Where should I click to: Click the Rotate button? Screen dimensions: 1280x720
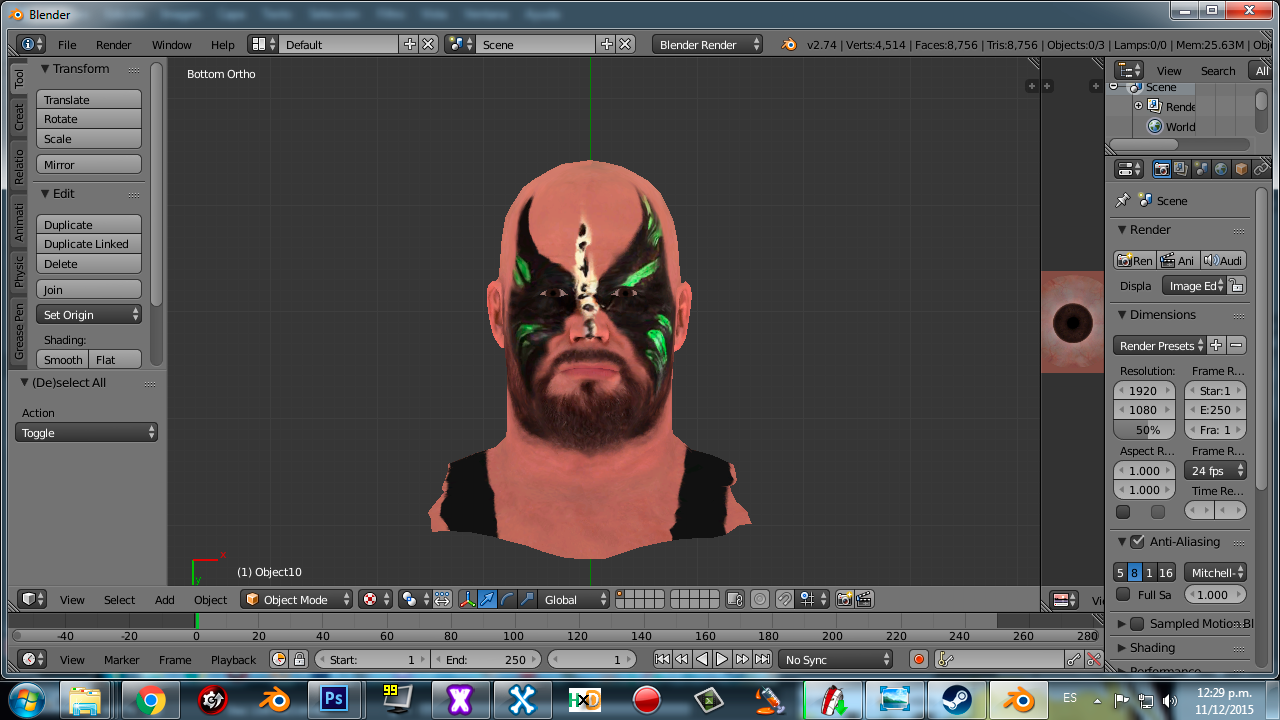point(89,119)
